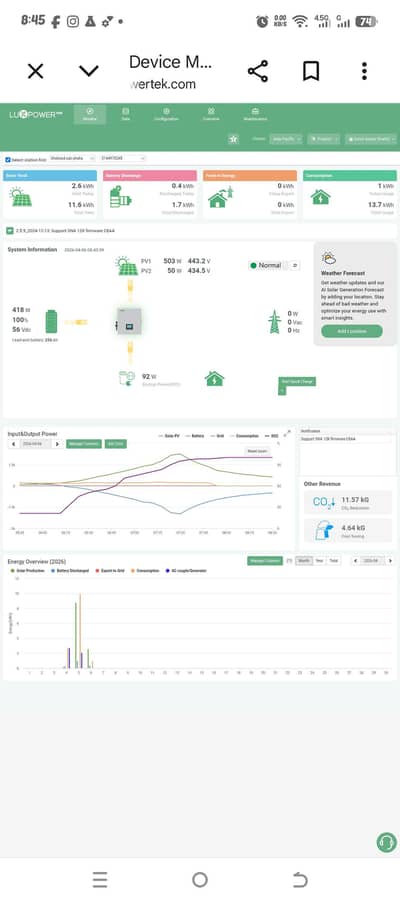Screen dimensions: 400x902
Task: Click the Input&Output Power date field
Action: (35, 444)
